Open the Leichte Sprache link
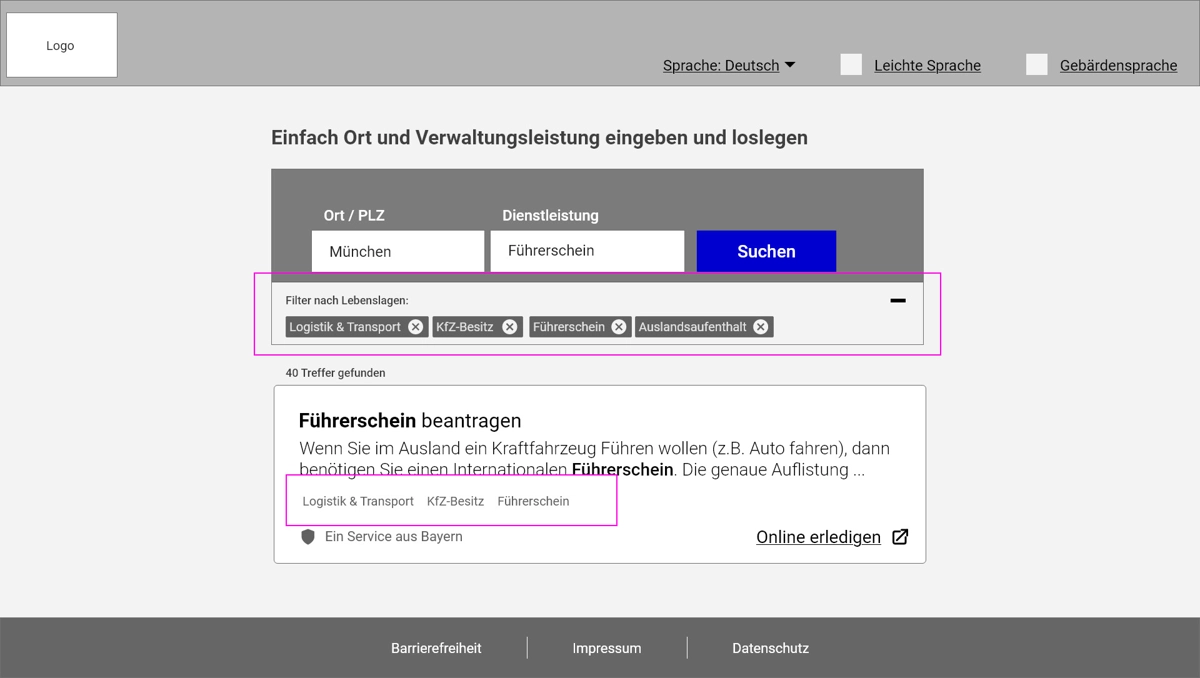The width and height of the screenshot is (1200, 678). (x=927, y=66)
